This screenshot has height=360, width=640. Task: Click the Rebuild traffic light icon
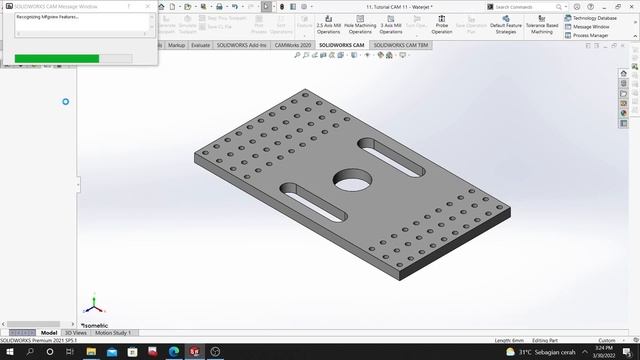(282, 7)
